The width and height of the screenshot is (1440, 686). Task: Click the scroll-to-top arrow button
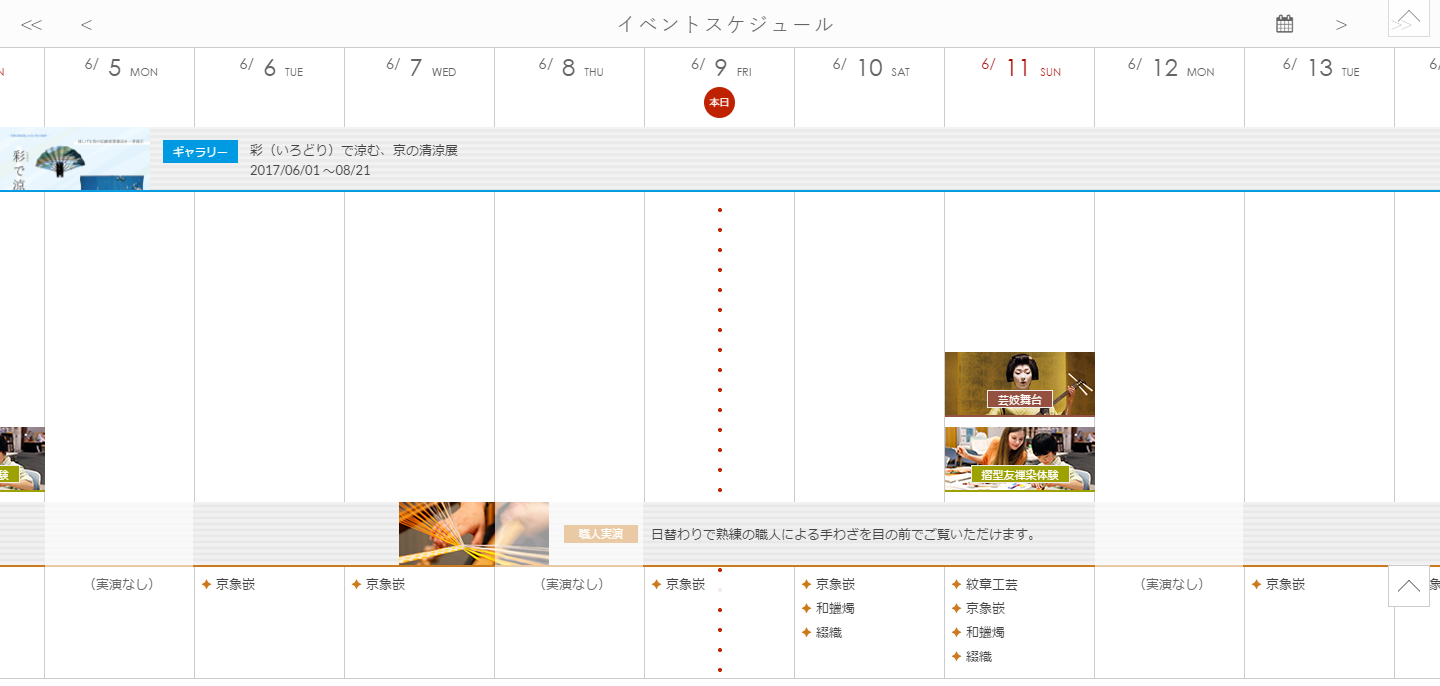point(1408,586)
